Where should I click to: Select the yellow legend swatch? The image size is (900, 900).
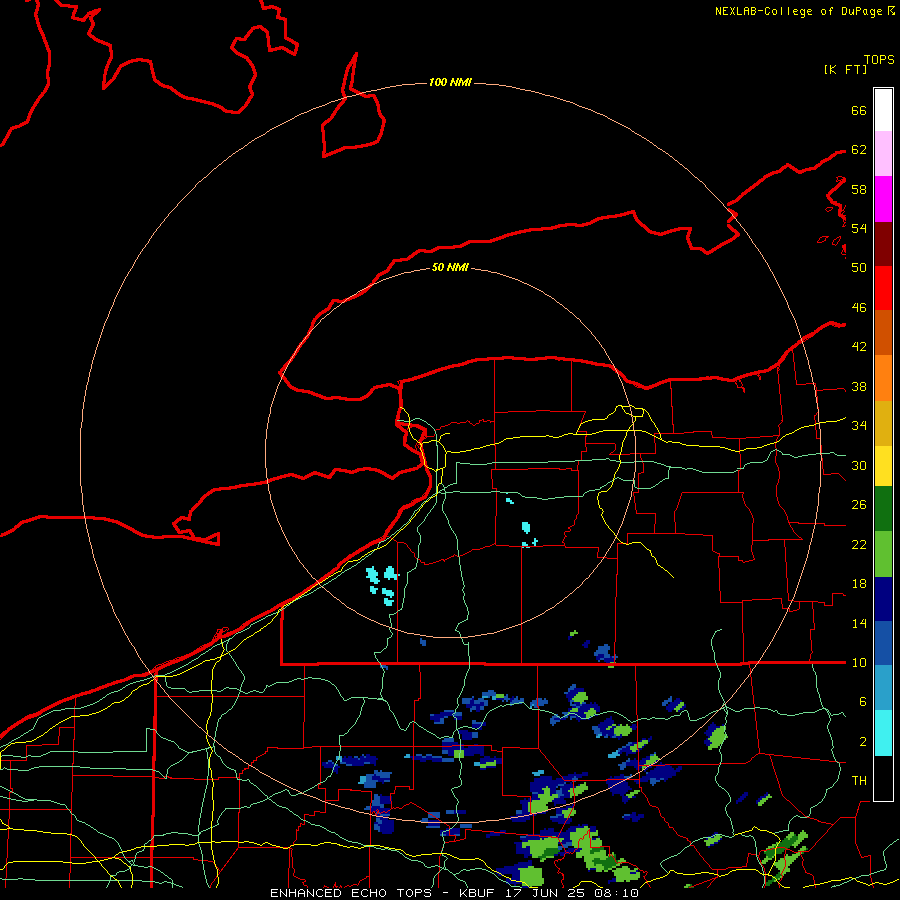[883, 466]
